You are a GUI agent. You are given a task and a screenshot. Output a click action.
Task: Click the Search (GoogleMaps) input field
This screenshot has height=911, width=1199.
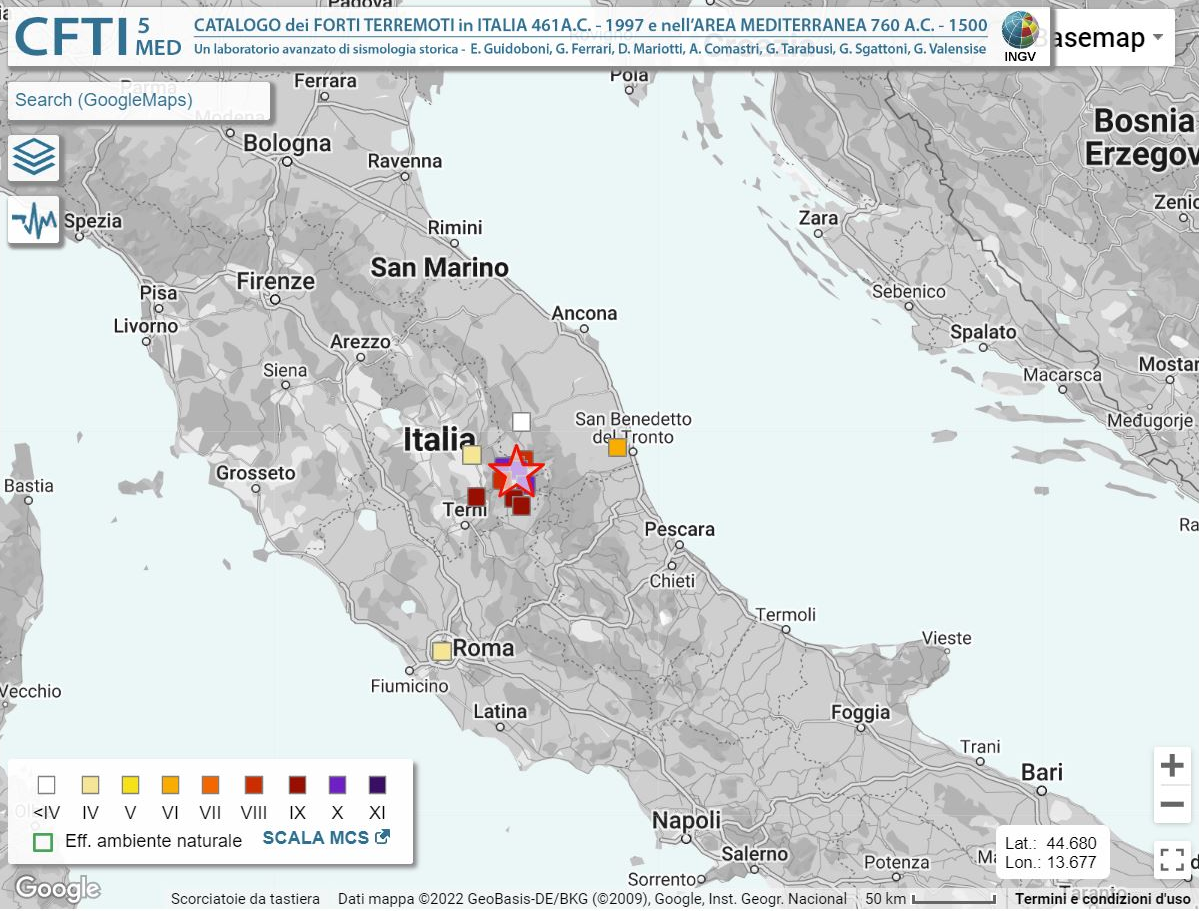tap(138, 100)
